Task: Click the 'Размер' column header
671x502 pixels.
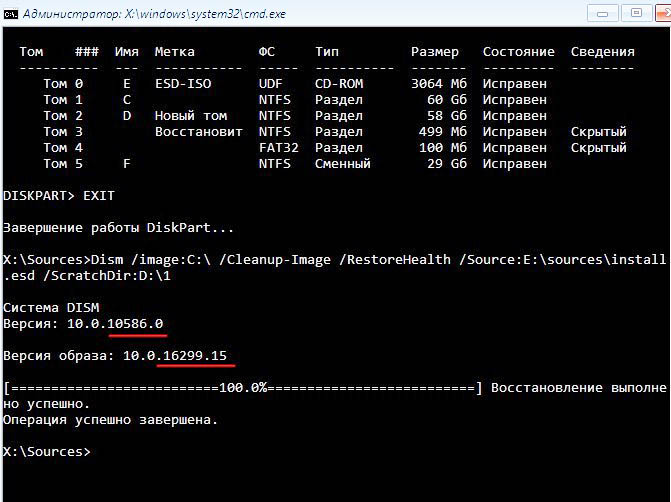Action: [x=434, y=52]
